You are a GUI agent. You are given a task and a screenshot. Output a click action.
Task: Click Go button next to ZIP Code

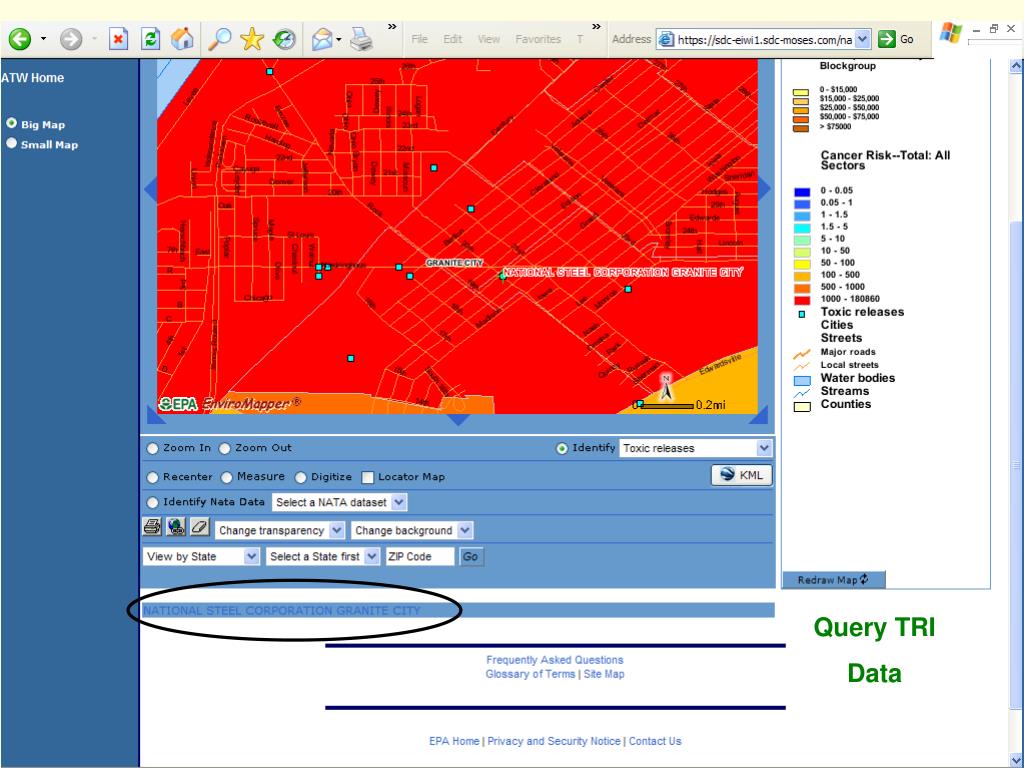click(470, 557)
